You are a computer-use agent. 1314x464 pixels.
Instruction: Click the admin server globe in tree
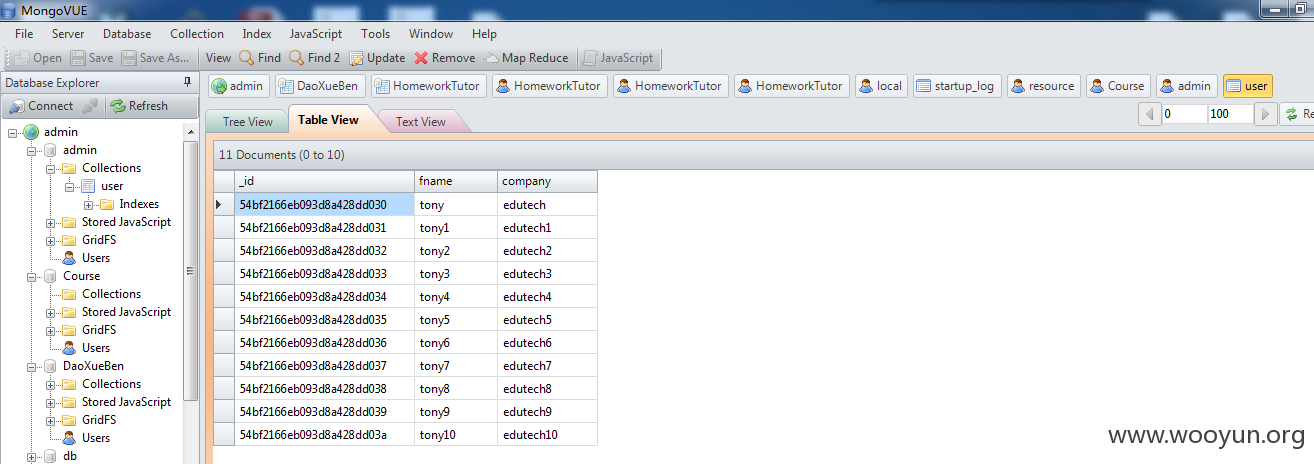32,132
